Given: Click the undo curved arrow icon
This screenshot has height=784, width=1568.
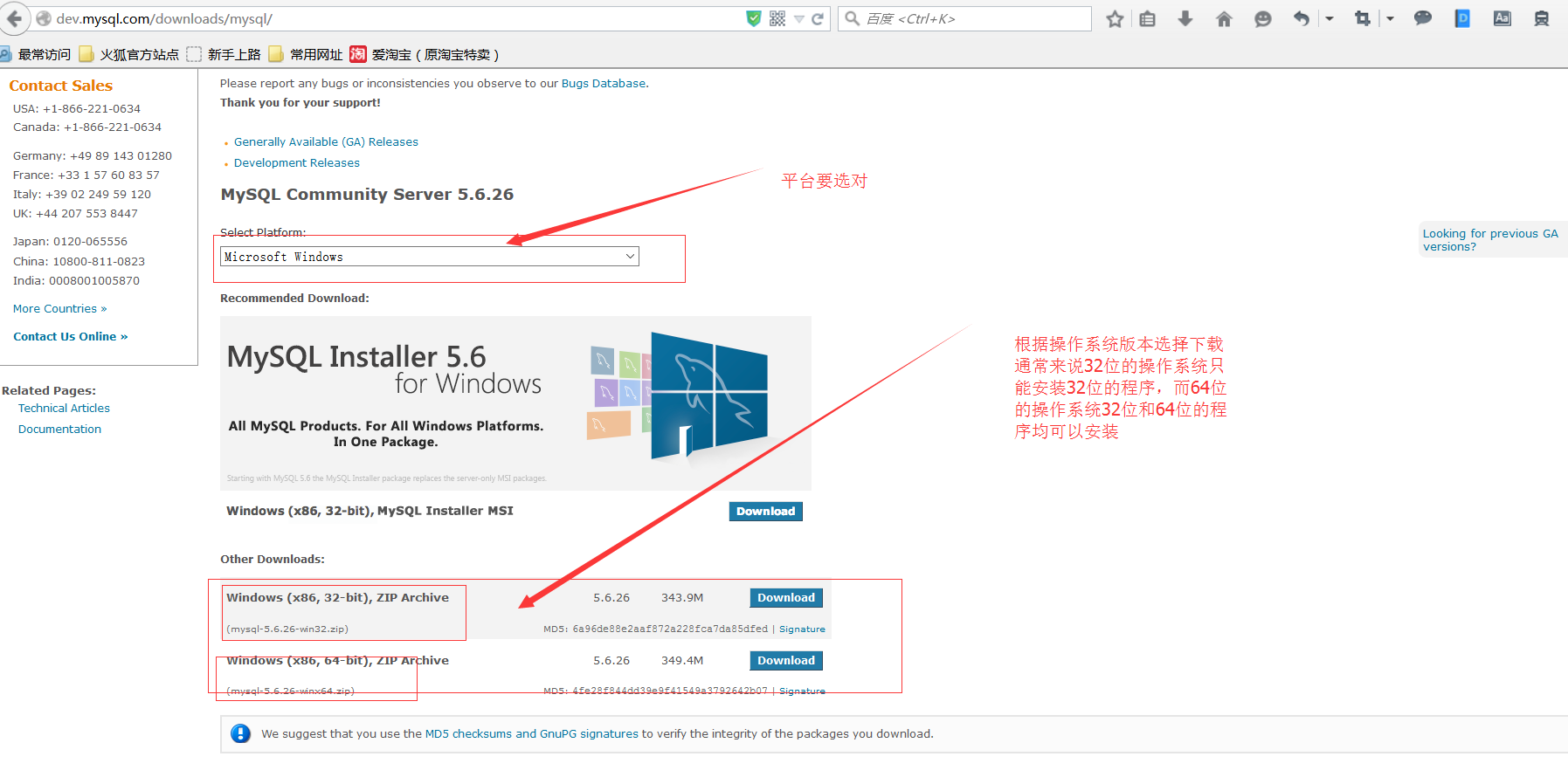Looking at the screenshot, I should [1302, 18].
